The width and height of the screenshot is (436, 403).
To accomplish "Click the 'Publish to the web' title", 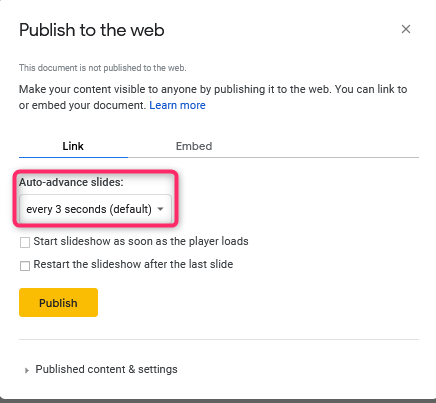I will [92, 30].
